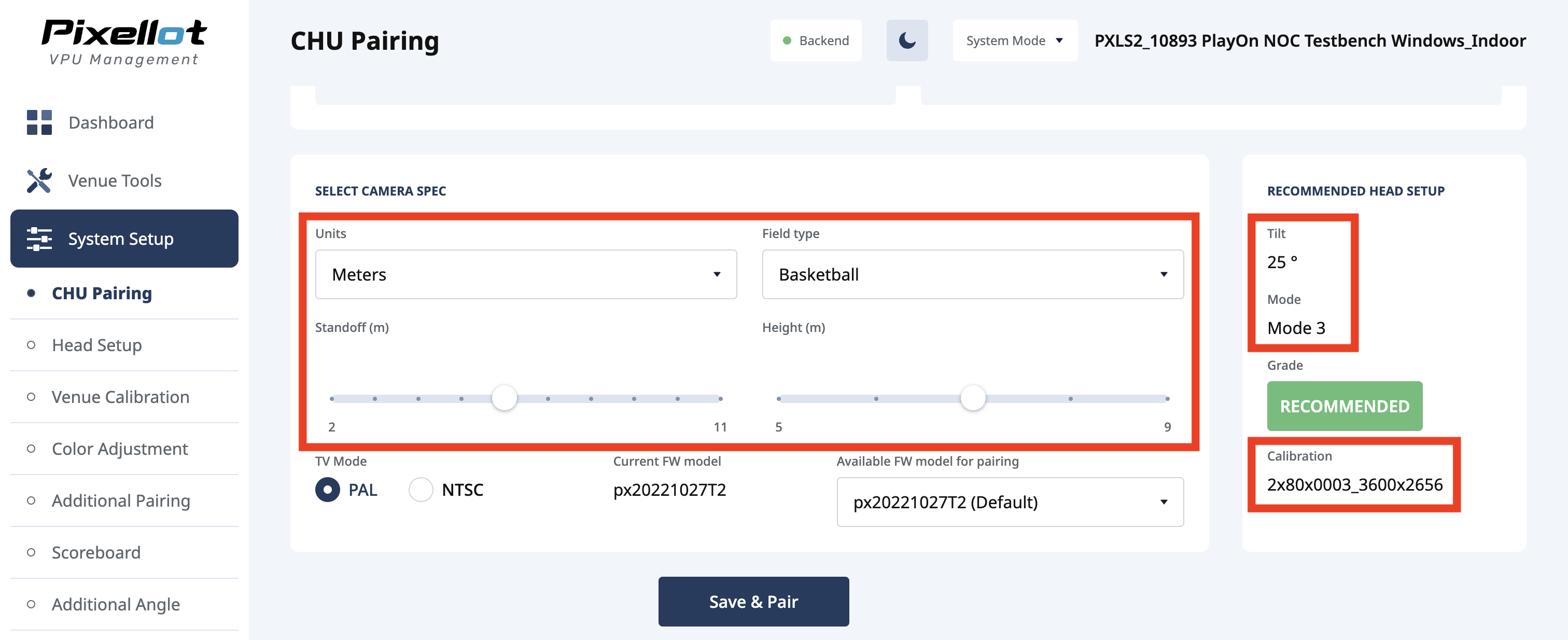Click the CHU Pairing active bullet
Screen dimensions: 1568x640
click(31, 294)
